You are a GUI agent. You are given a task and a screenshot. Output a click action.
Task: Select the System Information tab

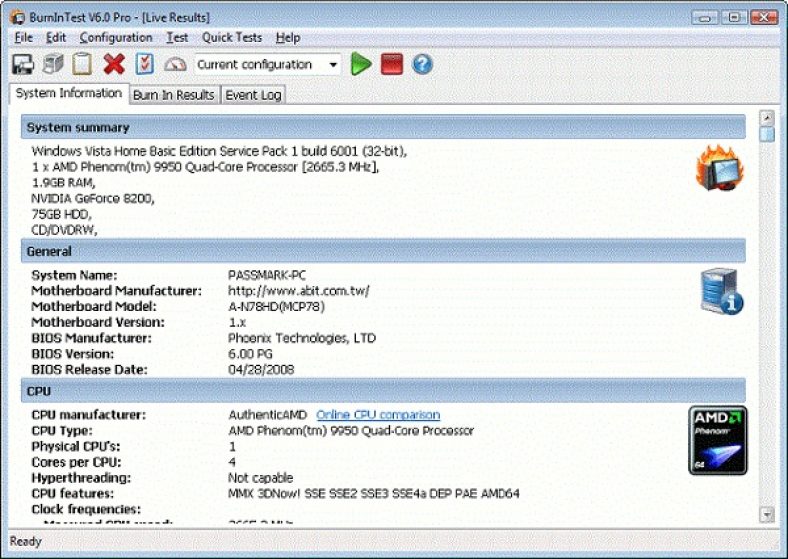coord(69,94)
